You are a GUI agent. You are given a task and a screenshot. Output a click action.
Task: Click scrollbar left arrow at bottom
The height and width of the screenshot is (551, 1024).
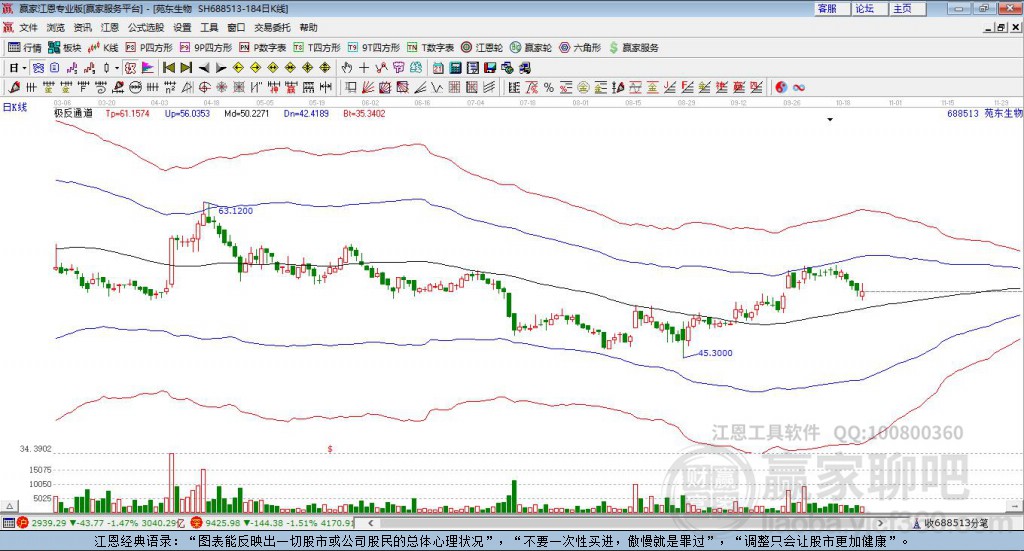click(371, 523)
